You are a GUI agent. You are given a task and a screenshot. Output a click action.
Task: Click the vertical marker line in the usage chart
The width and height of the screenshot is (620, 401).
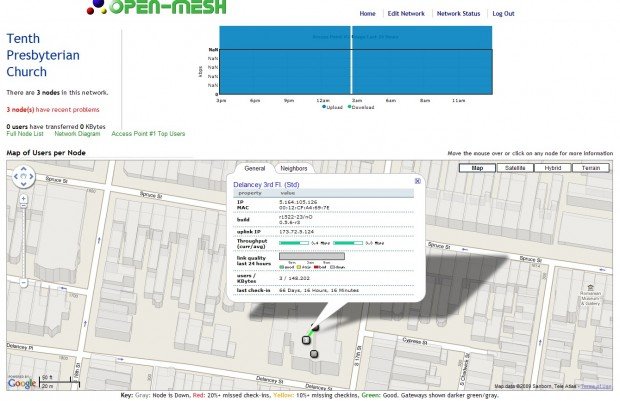click(351, 60)
